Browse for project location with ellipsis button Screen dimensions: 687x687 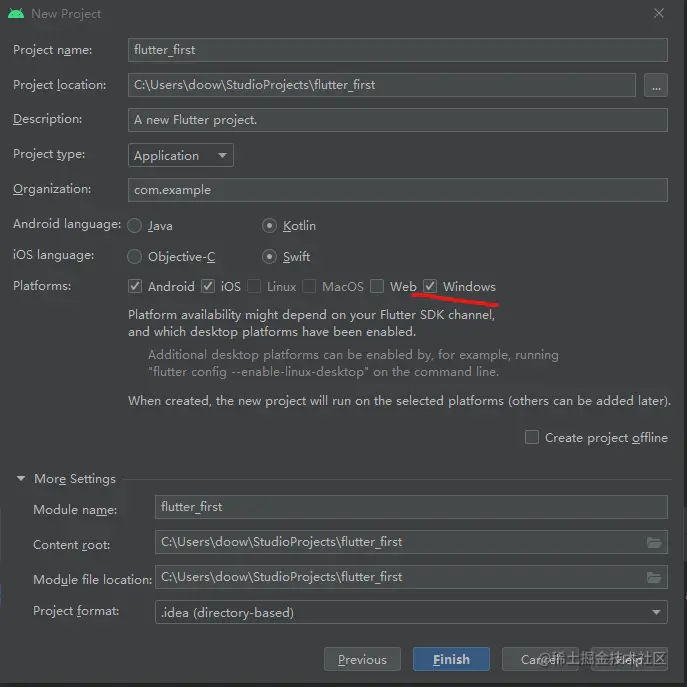[655, 85]
